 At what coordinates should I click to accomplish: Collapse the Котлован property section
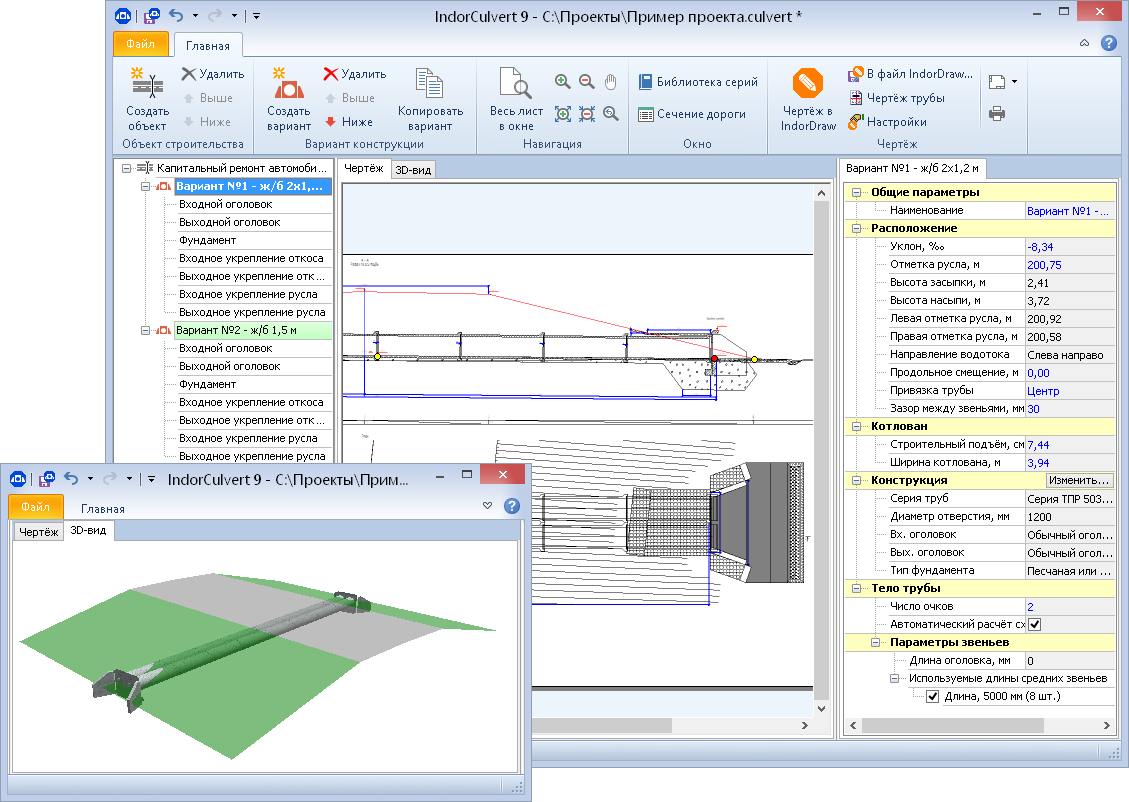click(x=856, y=426)
